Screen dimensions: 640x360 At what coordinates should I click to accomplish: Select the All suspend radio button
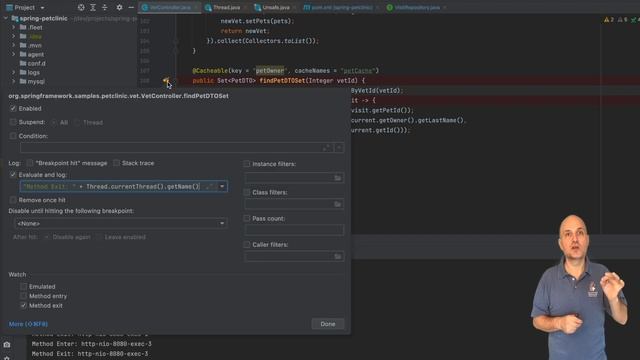tap(54, 122)
